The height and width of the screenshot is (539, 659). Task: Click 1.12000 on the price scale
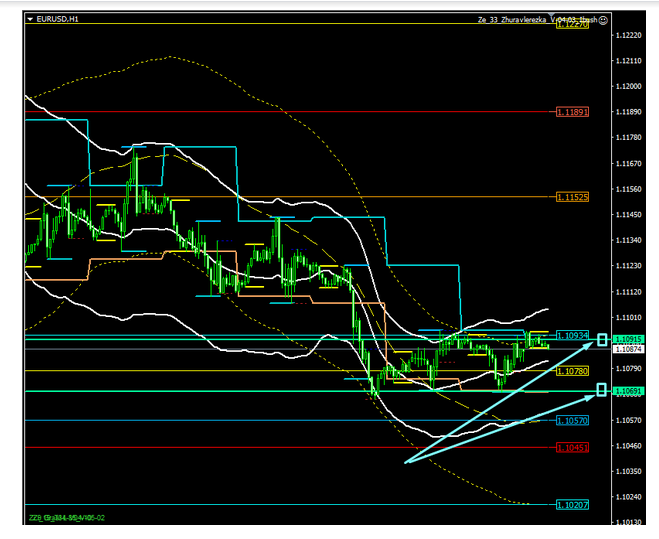click(629, 87)
